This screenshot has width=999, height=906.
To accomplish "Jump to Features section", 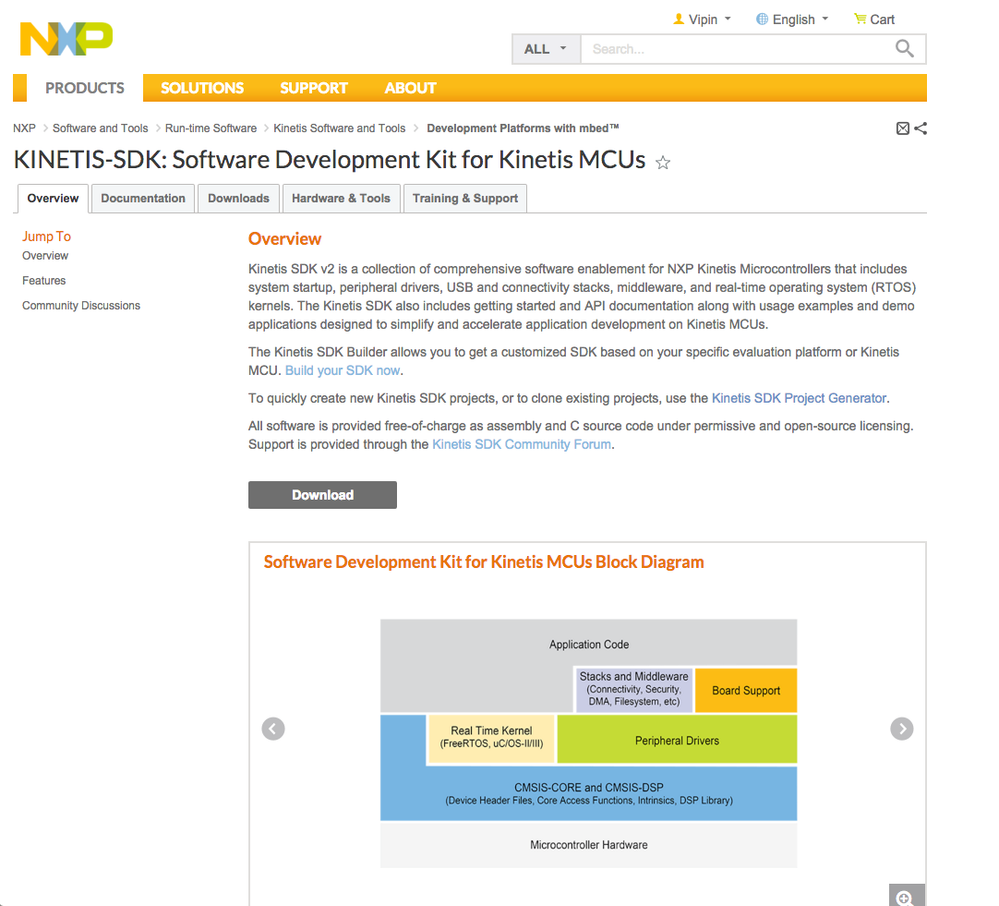I will coord(44,280).
